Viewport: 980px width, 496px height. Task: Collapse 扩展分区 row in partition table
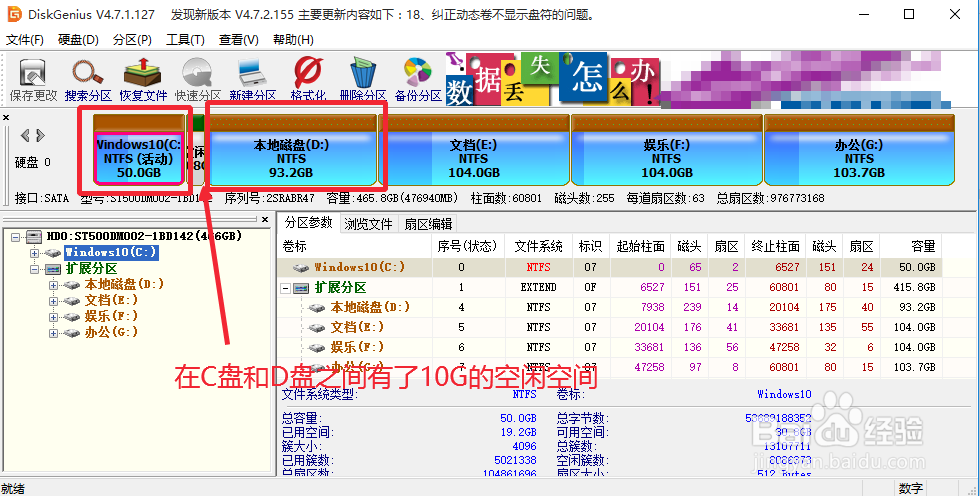click(286, 288)
